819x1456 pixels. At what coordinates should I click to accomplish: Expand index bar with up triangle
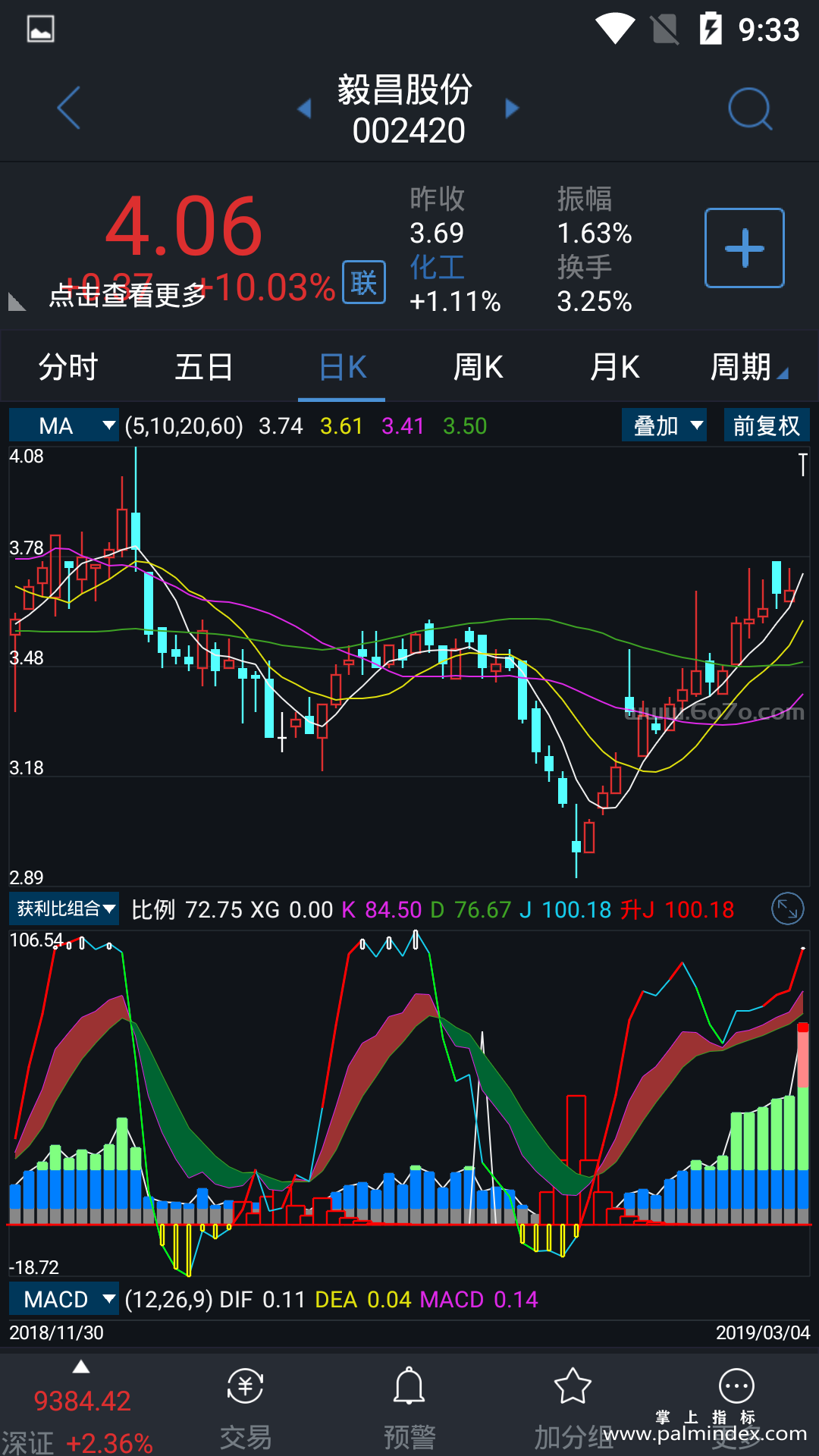pos(81,1367)
